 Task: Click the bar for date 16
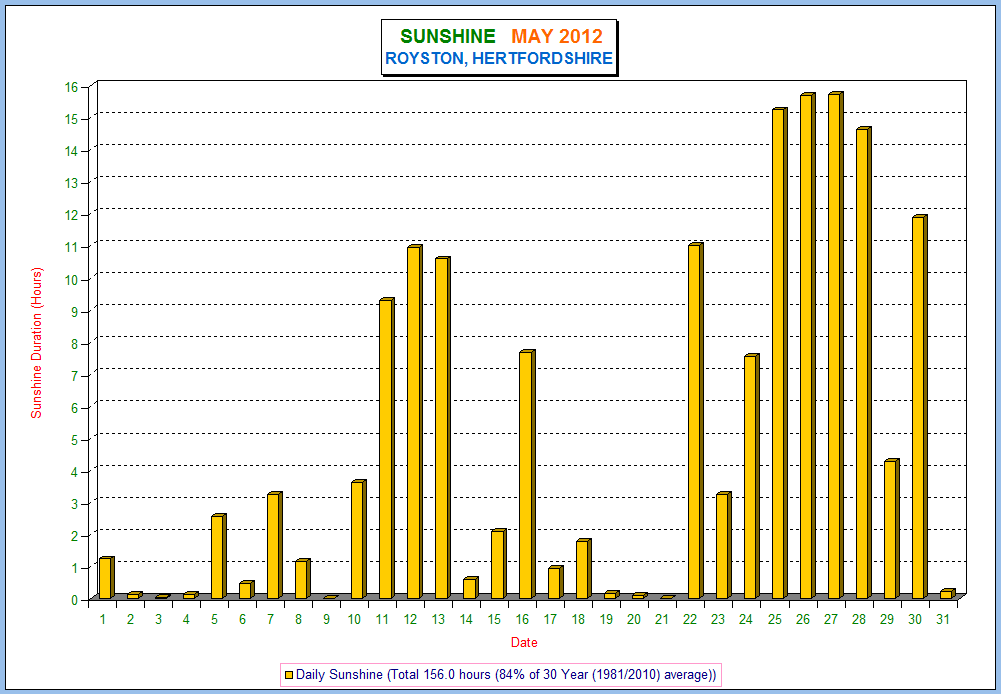(x=527, y=474)
